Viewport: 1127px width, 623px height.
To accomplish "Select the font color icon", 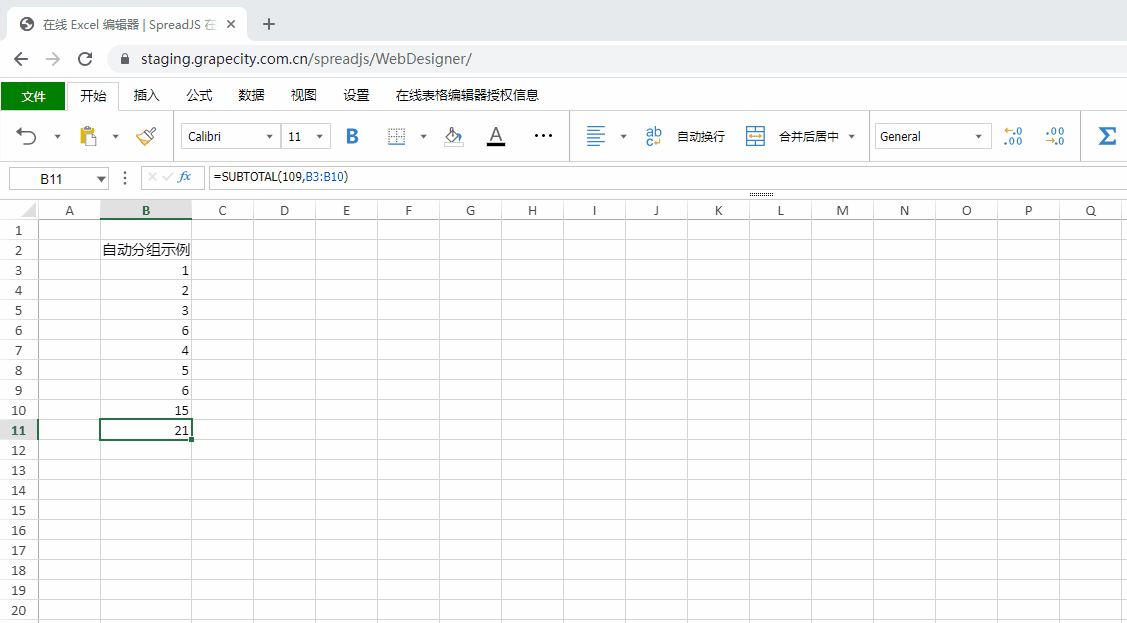I will [x=495, y=135].
